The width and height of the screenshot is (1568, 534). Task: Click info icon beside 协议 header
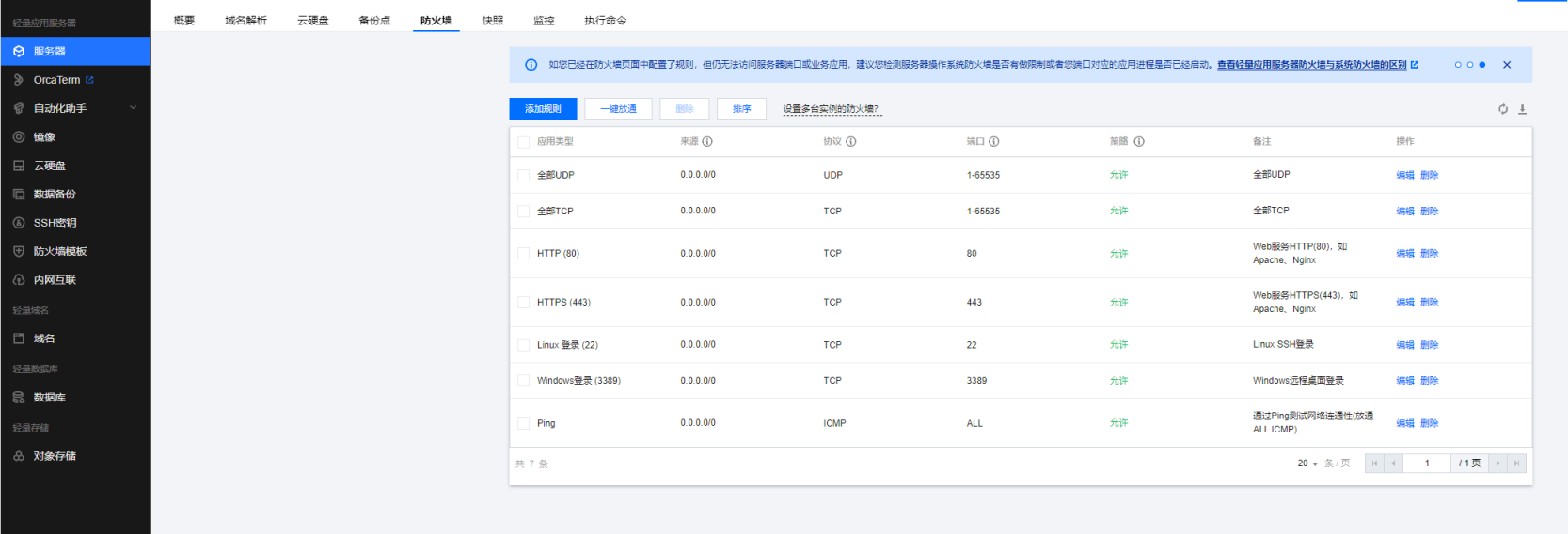(x=850, y=141)
